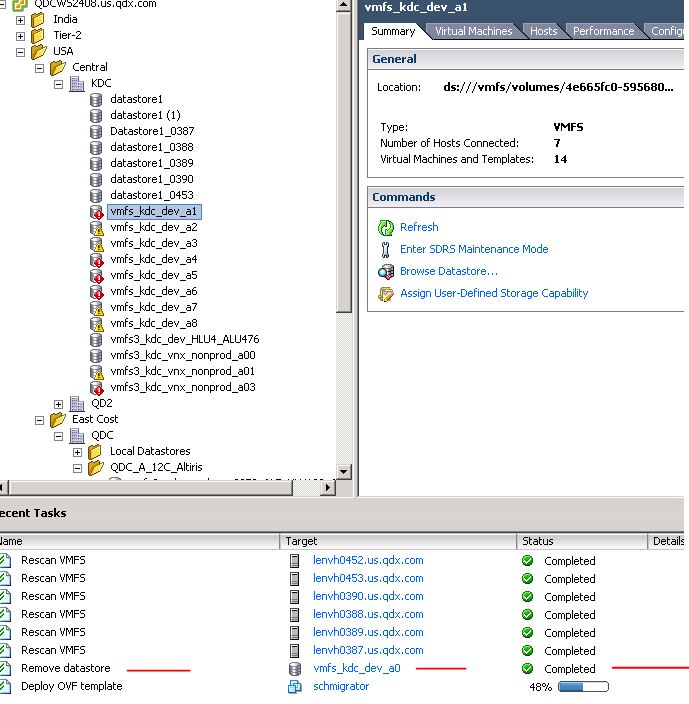
Task: Open the Hosts tab
Action: tap(543, 31)
